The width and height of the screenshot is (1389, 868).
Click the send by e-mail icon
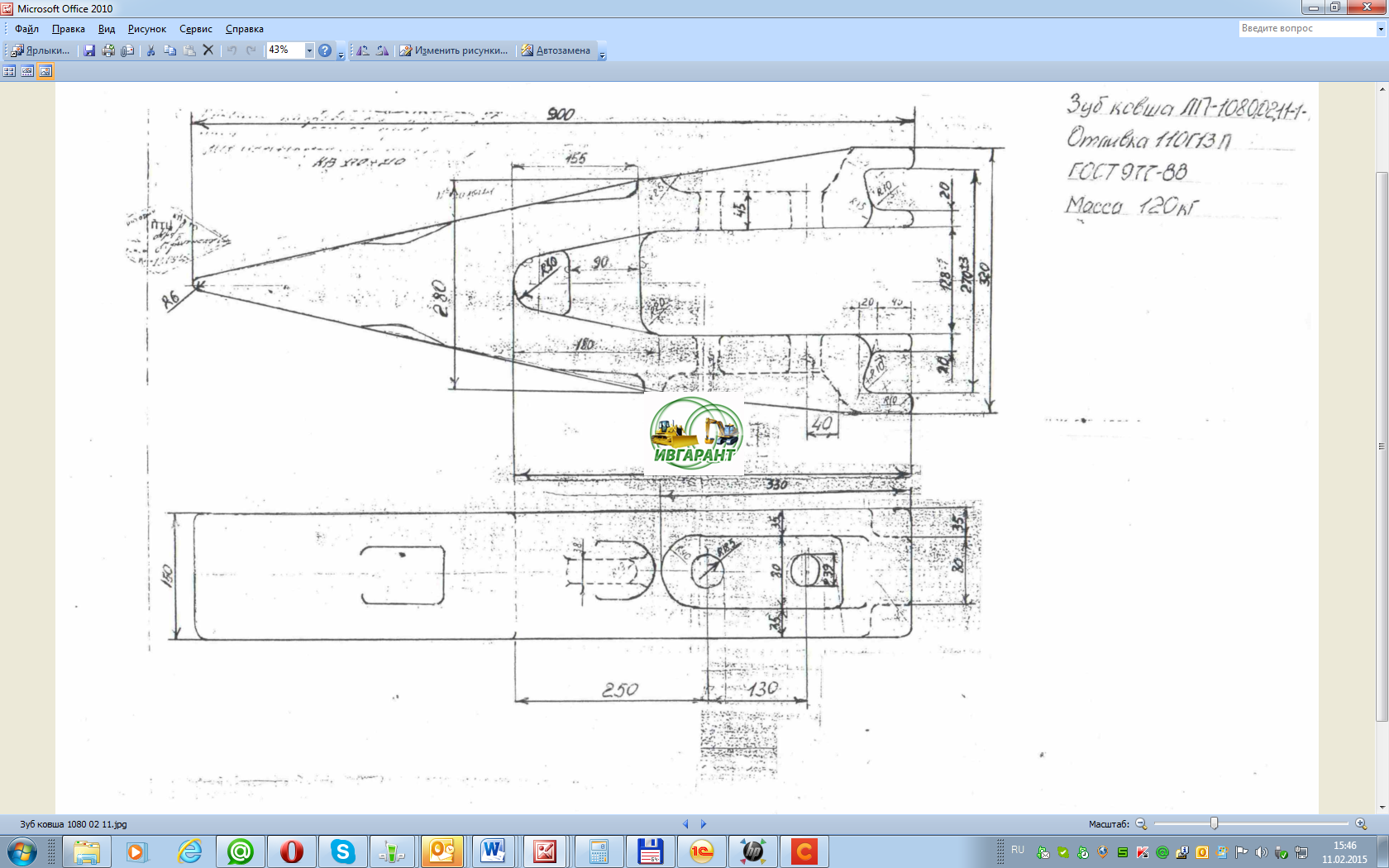(127, 50)
